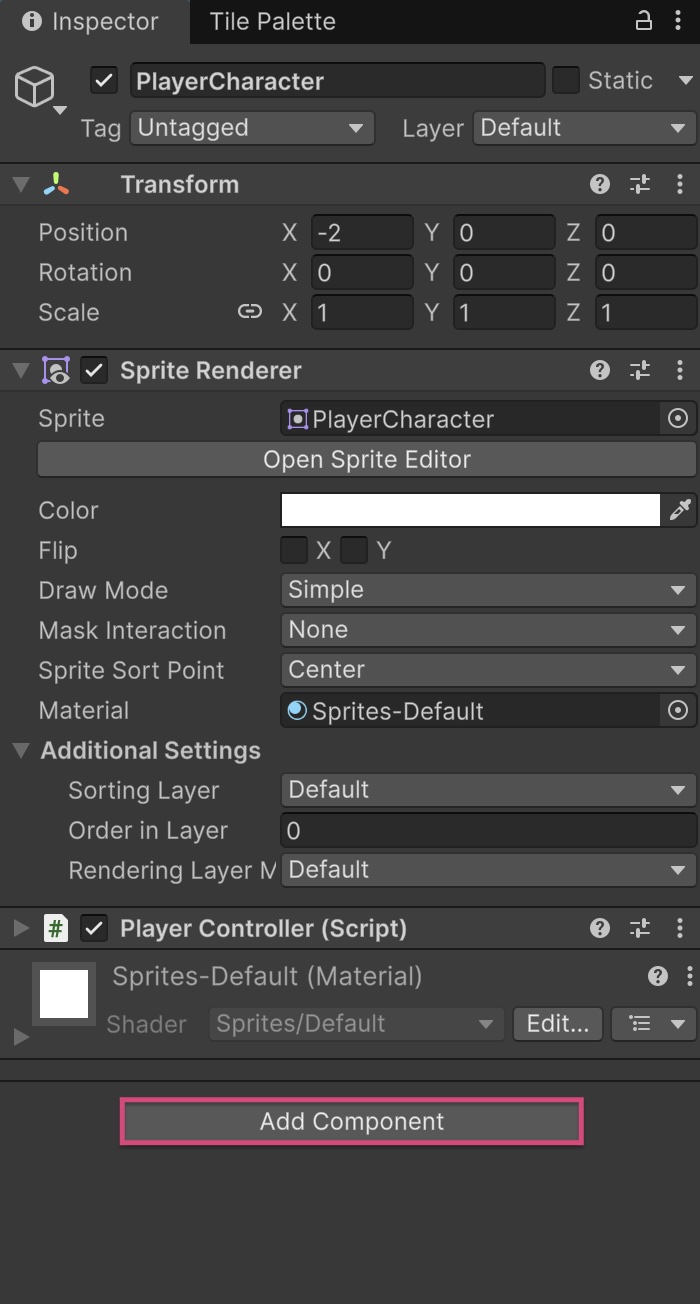Click the Material object picker icon
This screenshot has height=1304, width=700.
(x=678, y=711)
